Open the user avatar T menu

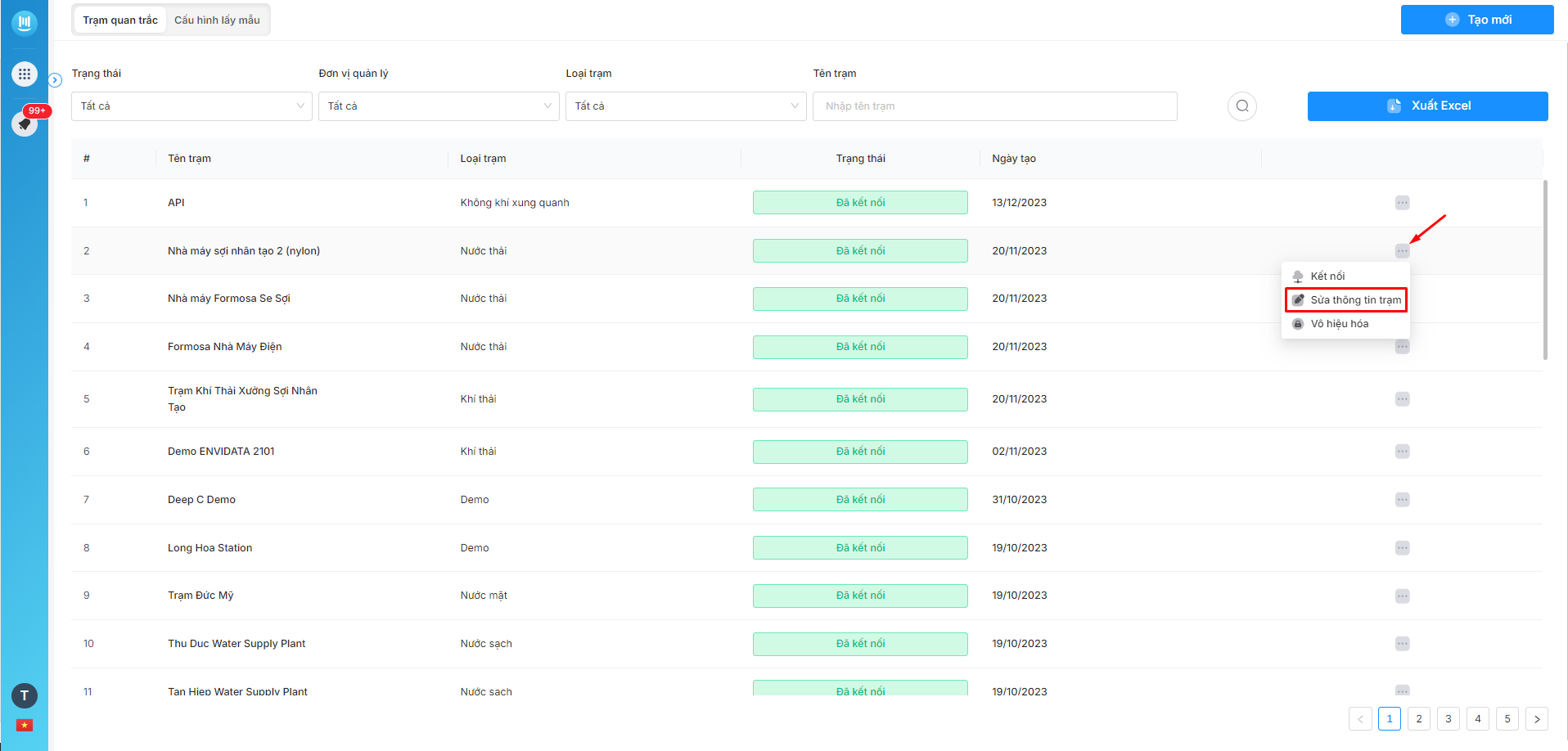(x=25, y=695)
